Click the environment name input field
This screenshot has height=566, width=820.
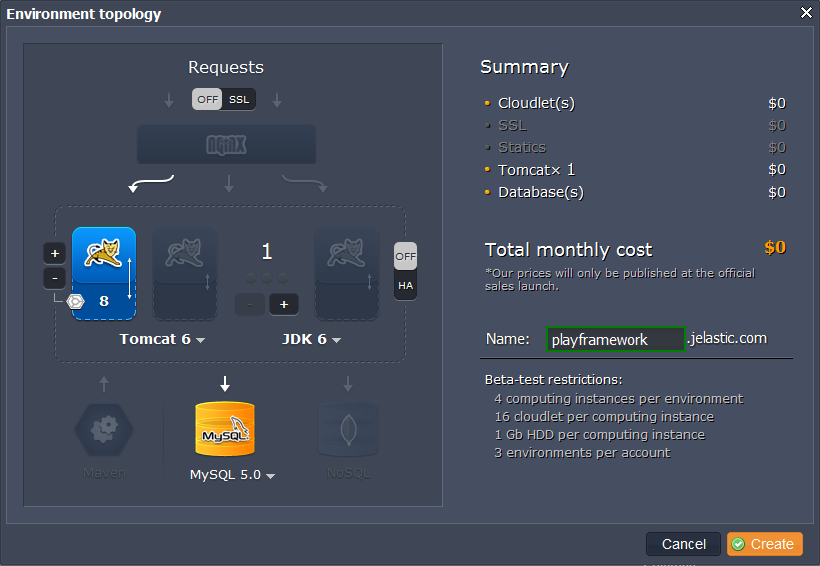pyautogui.click(x=616, y=339)
